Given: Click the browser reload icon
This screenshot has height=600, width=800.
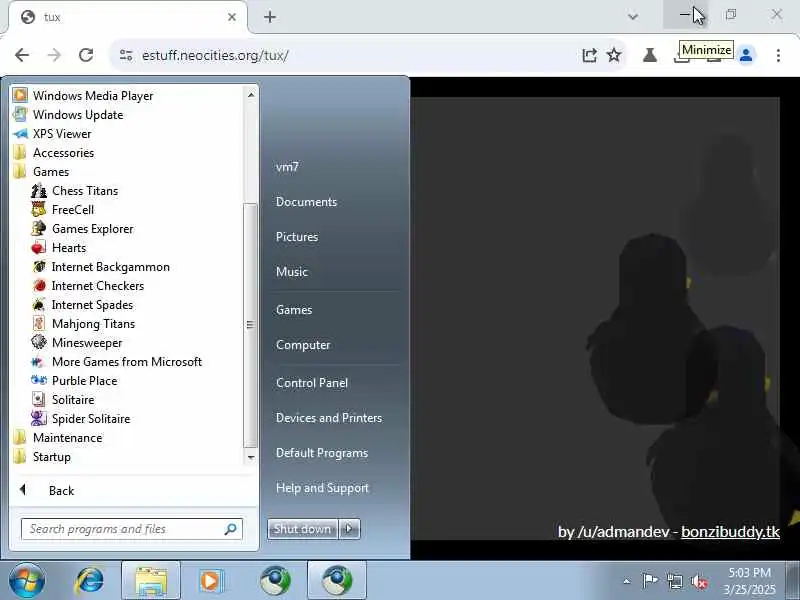Looking at the screenshot, I should coord(86,55).
